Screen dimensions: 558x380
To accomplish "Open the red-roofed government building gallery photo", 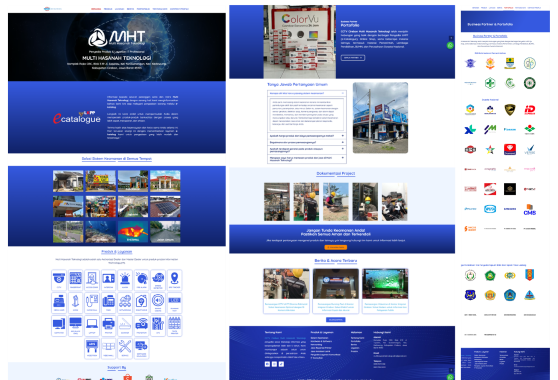I will [x=165, y=181].
